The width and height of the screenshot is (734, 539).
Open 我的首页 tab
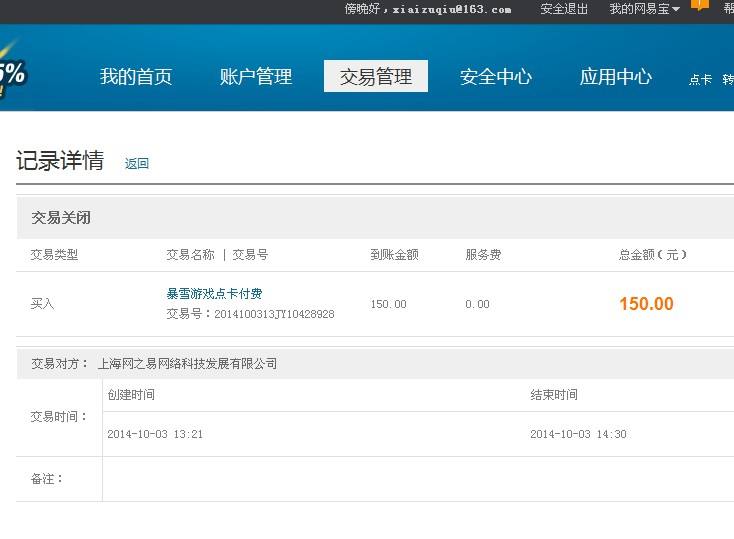click(x=136, y=76)
